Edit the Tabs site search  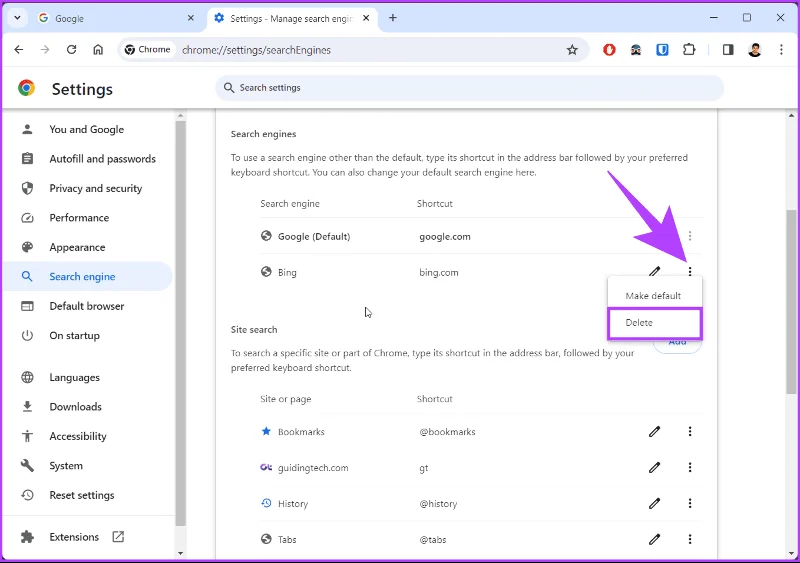pos(655,540)
